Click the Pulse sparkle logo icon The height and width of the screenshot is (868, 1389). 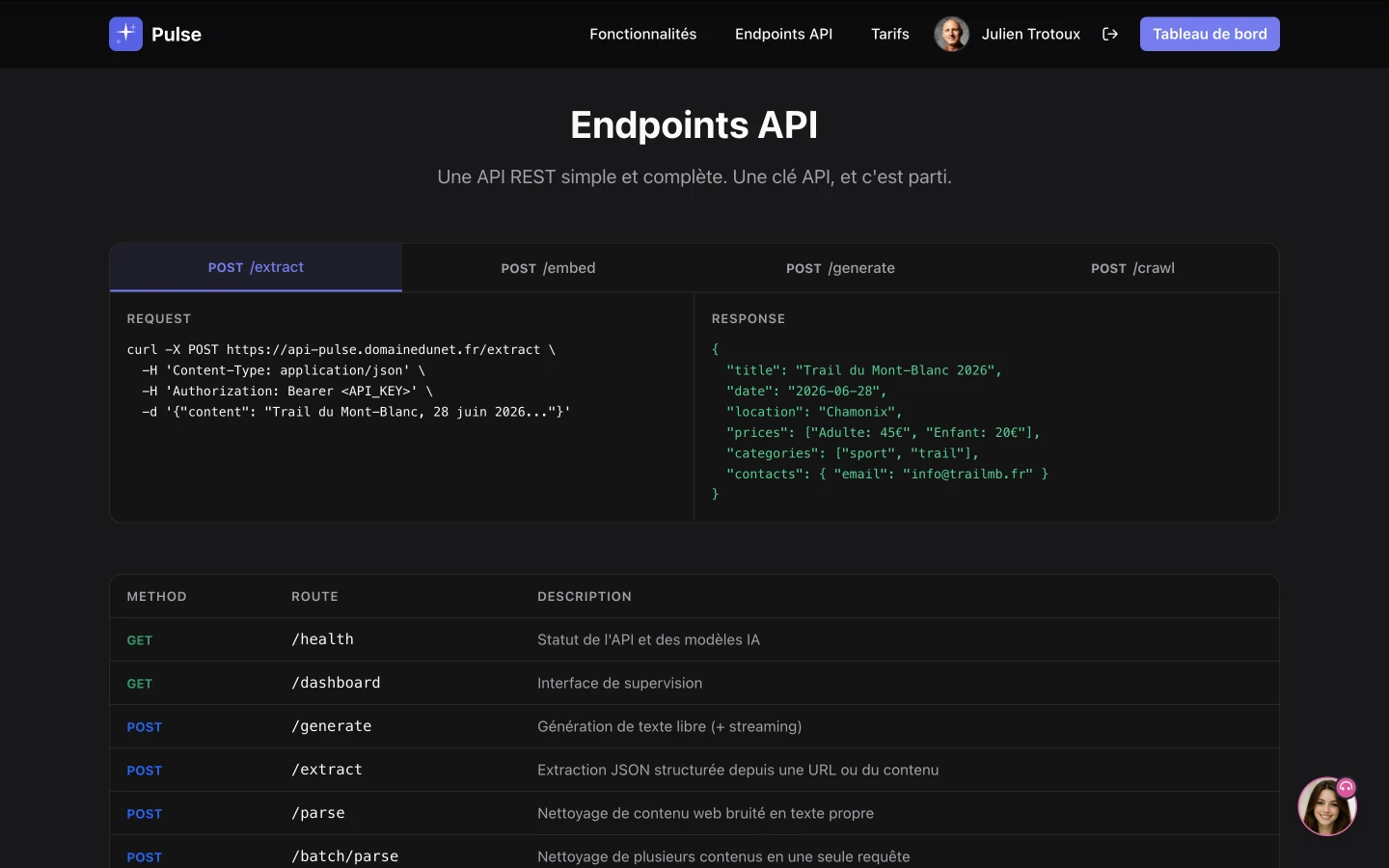click(125, 34)
